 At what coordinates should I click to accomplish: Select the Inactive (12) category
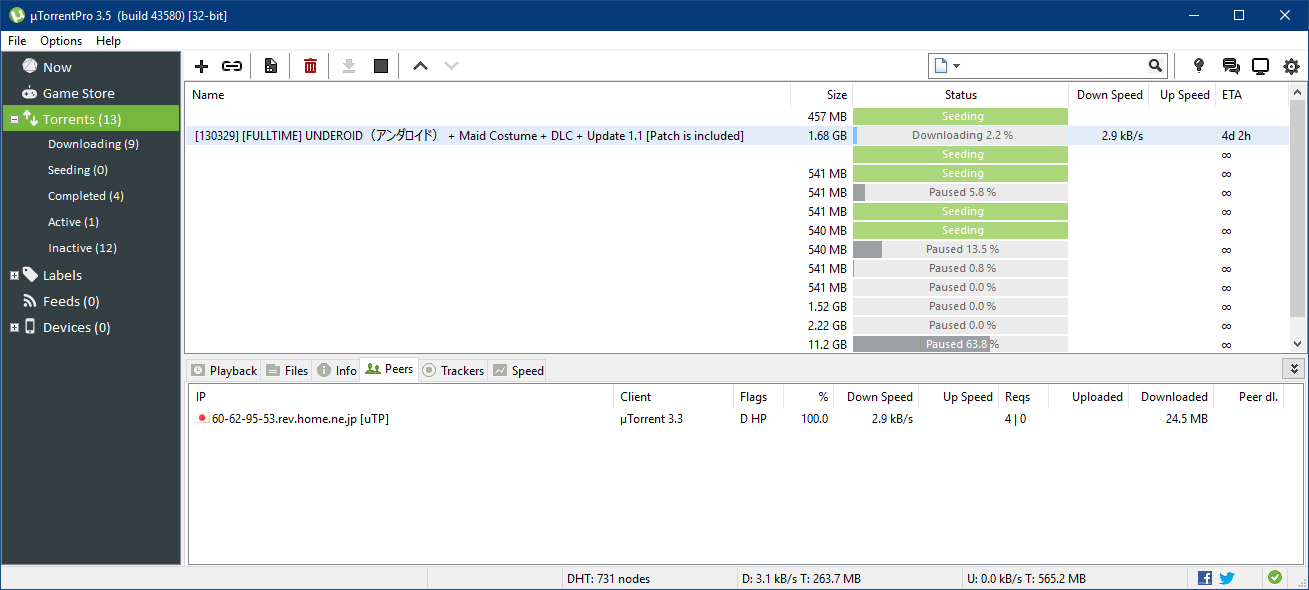[x=82, y=248]
